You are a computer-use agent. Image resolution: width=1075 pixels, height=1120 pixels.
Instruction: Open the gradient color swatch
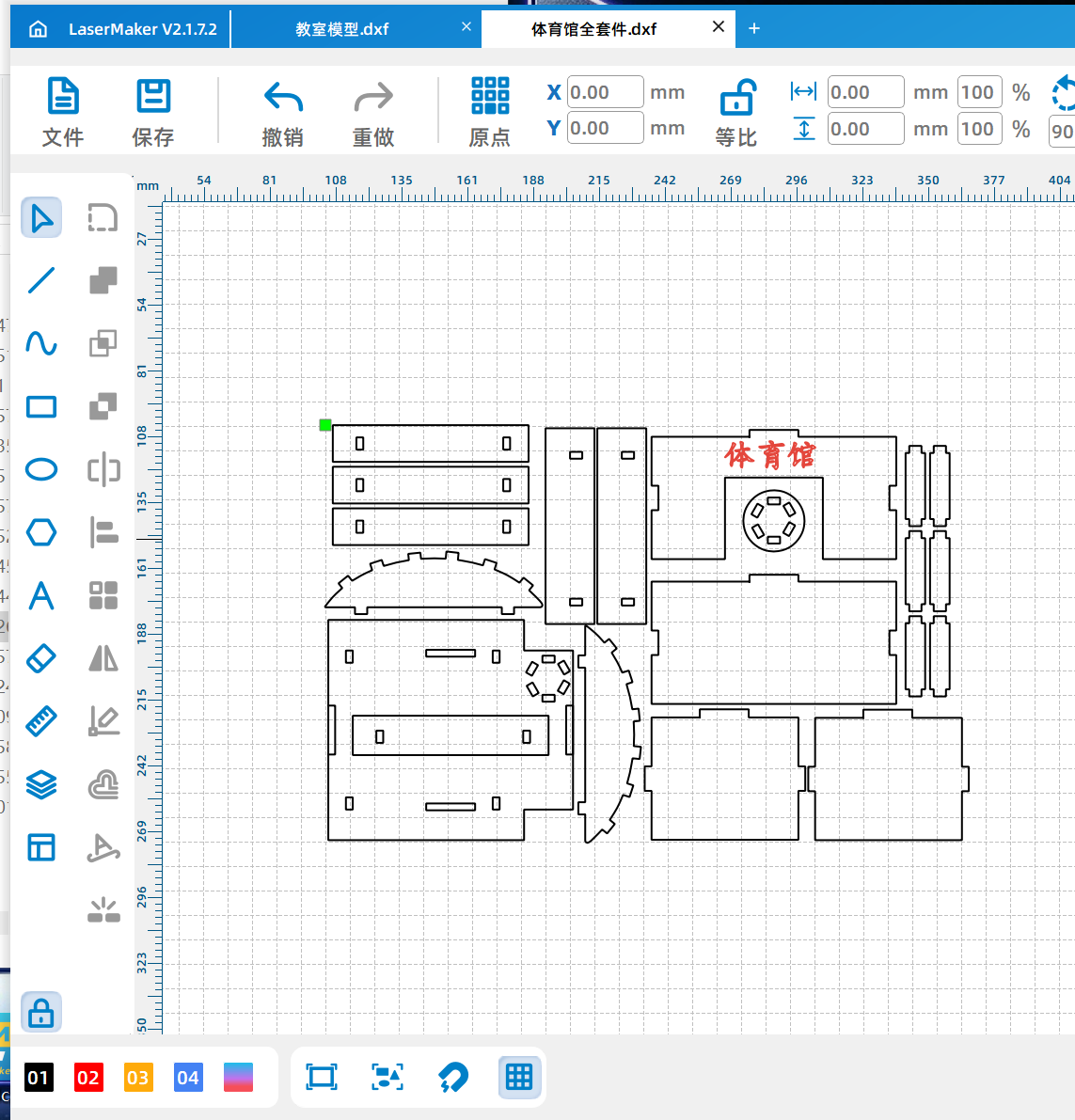click(238, 1077)
